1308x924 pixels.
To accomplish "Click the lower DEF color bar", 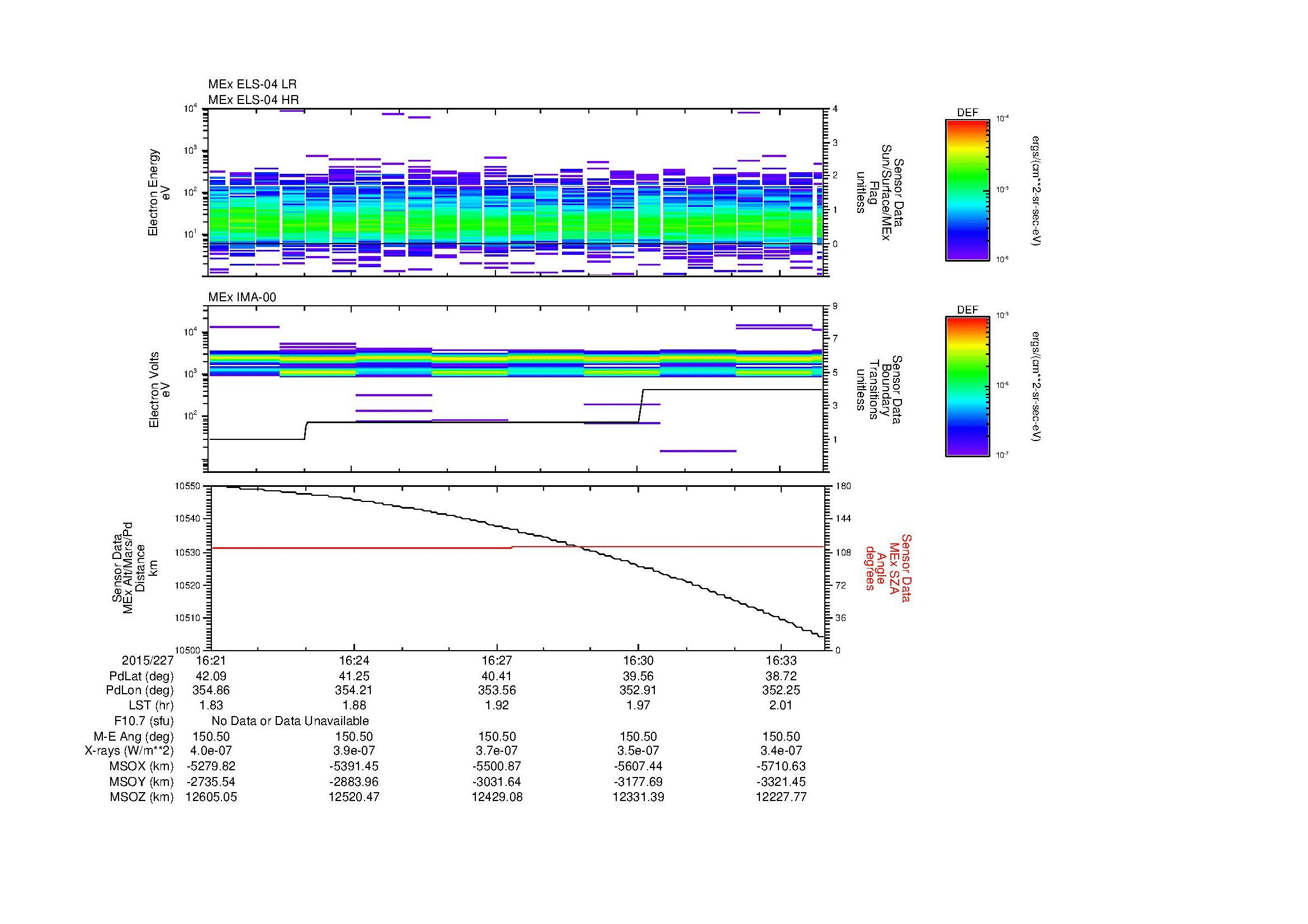I will pos(967,387).
